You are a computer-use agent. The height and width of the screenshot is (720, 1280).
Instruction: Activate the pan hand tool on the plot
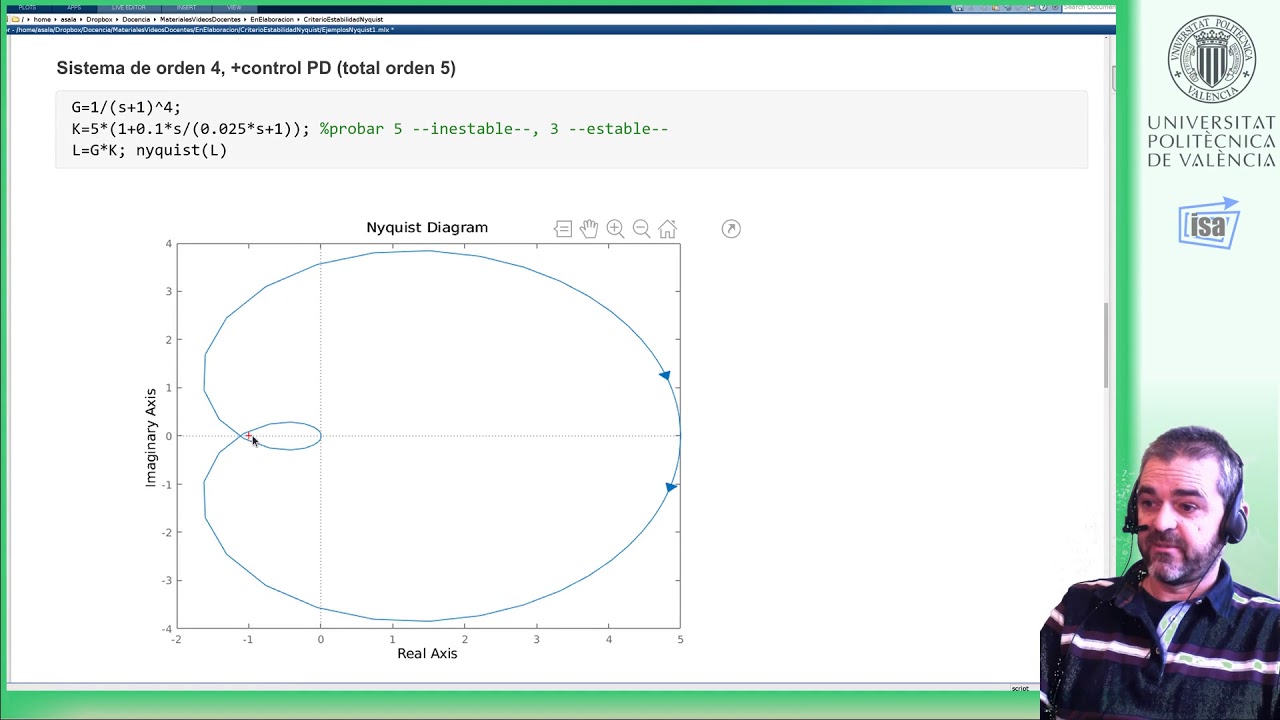point(589,229)
